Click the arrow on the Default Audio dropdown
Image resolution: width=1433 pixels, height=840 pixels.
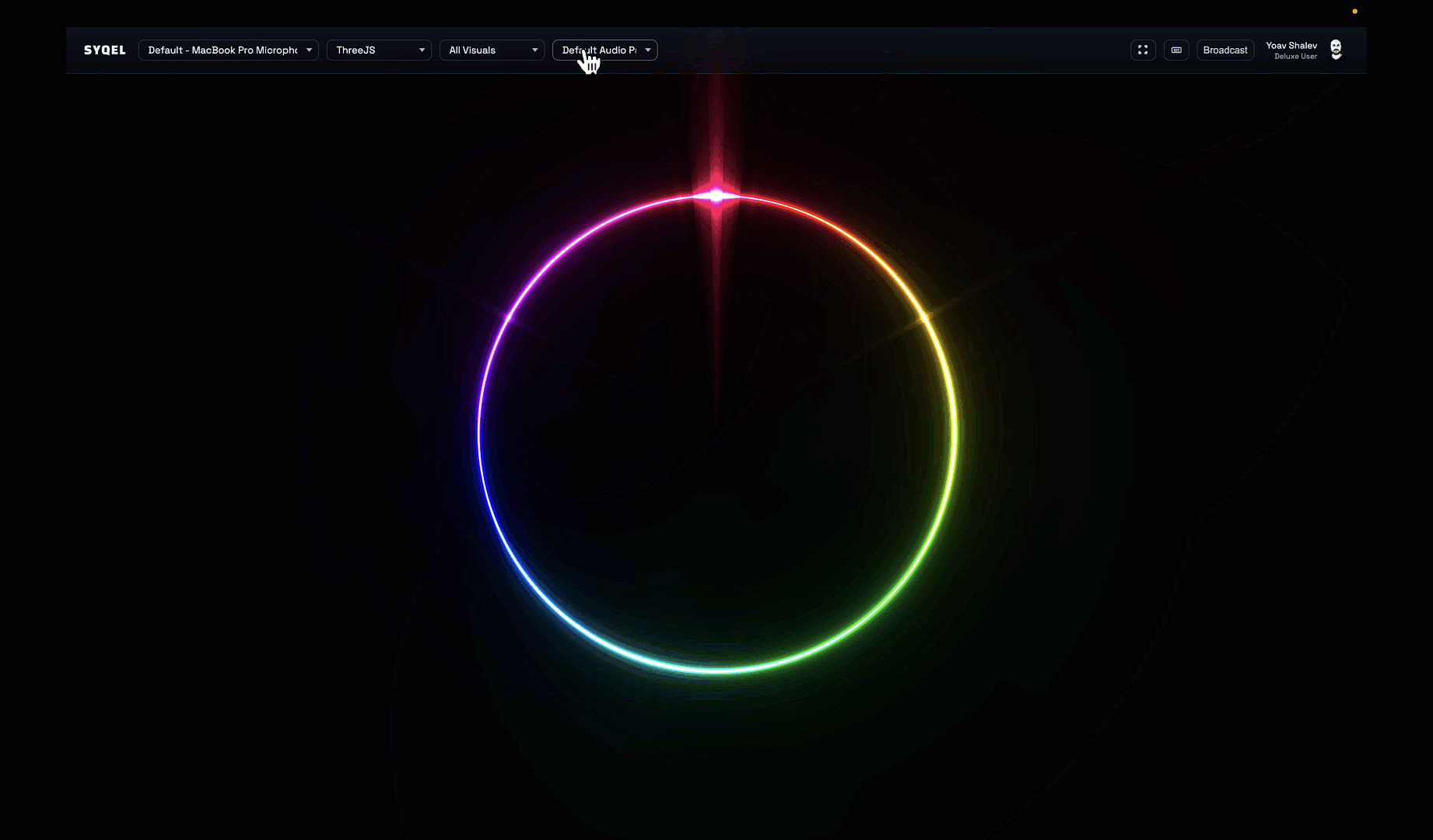pyautogui.click(x=647, y=50)
